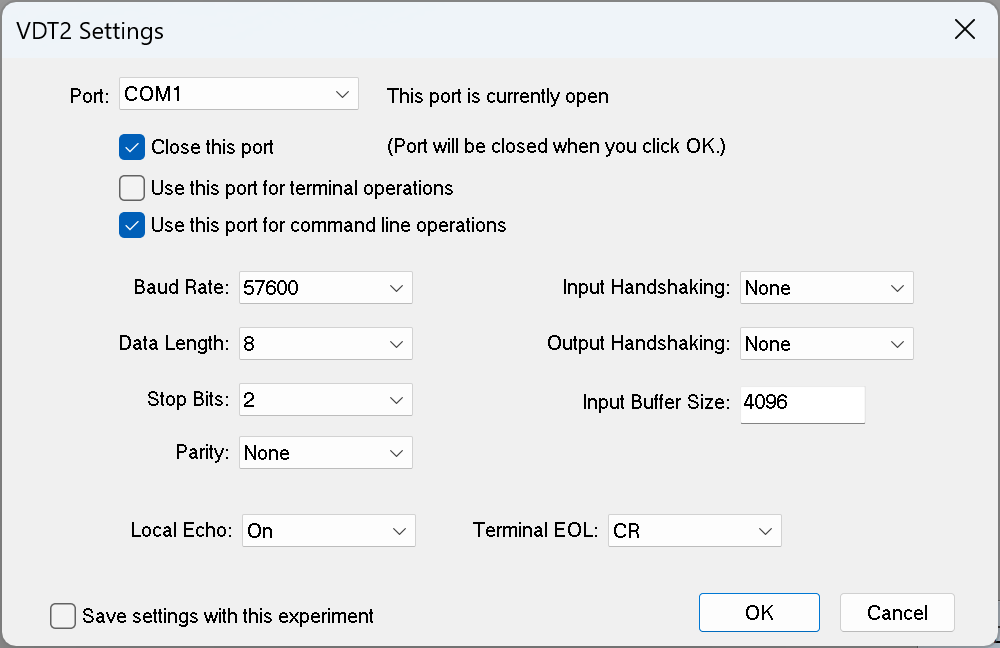Check Save settings with this experiment
Image resolution: width=1000 pixels, height=648 pixels.
[x=62, y=615]
